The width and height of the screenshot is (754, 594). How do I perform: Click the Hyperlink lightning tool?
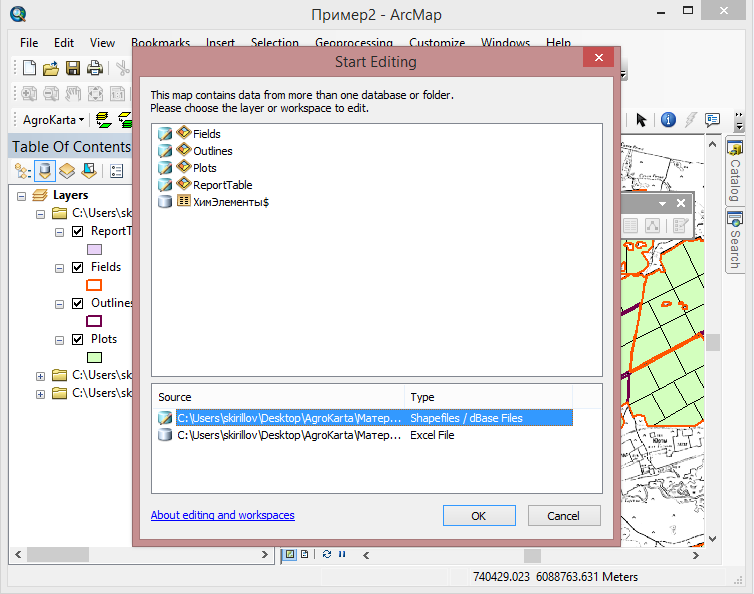[691, 119]
